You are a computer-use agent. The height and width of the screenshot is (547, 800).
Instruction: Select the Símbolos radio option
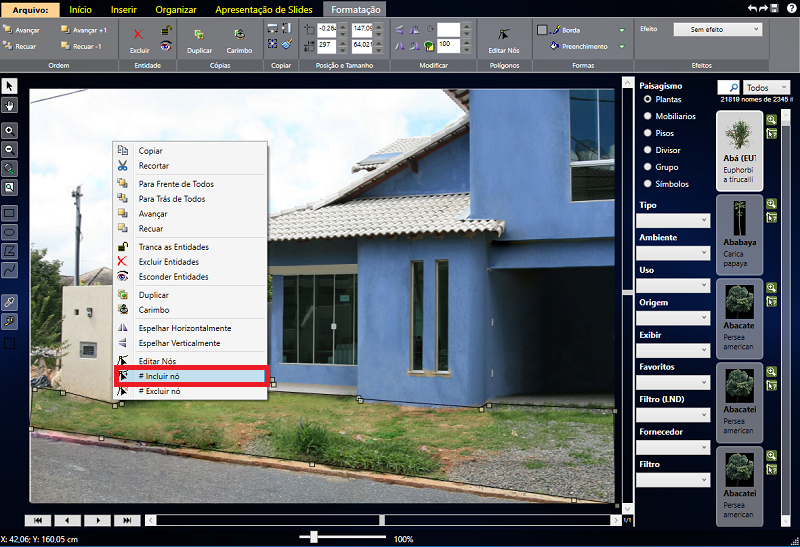point(648,184)
